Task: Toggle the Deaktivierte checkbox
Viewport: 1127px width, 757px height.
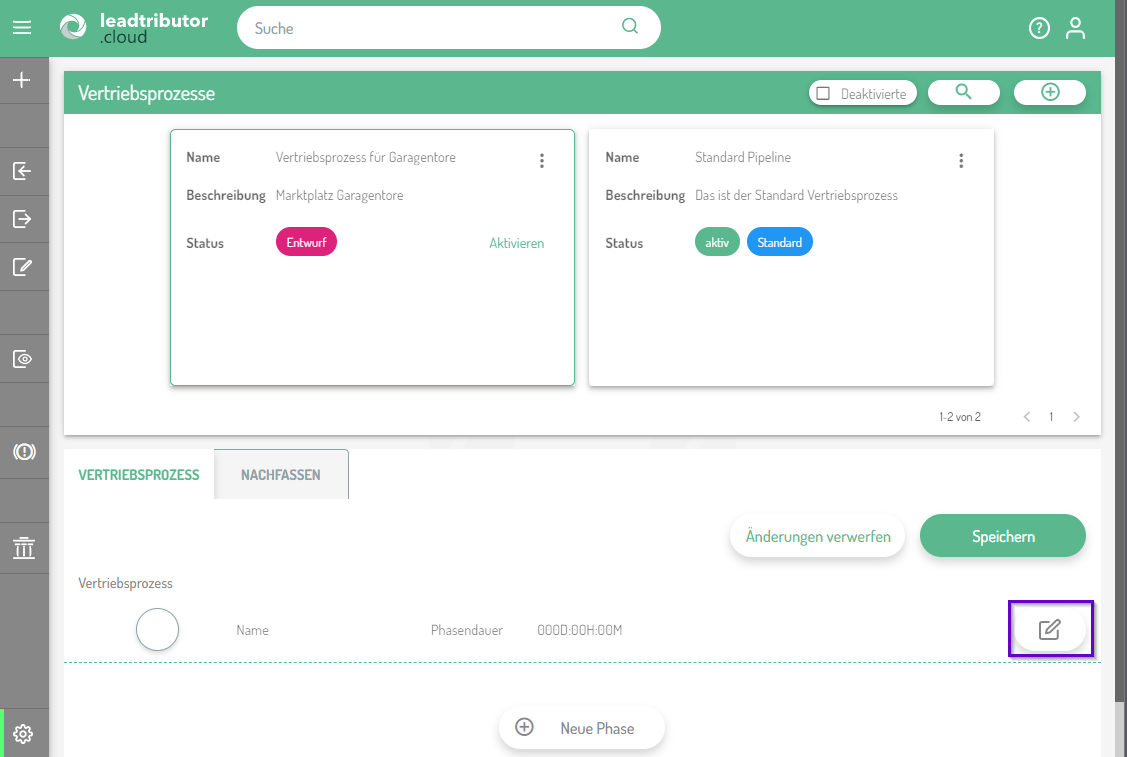Action: click(824, 93)
